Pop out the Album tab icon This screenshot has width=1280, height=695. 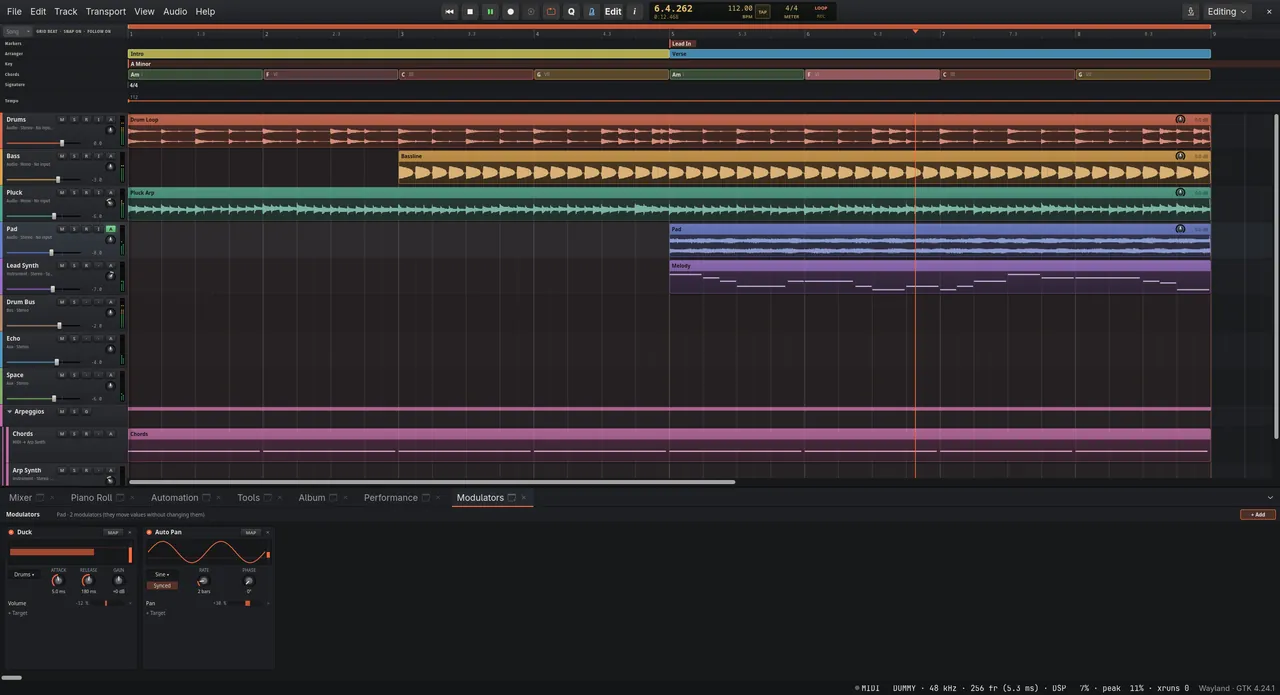pyautogui.click(x=335, y=497)
